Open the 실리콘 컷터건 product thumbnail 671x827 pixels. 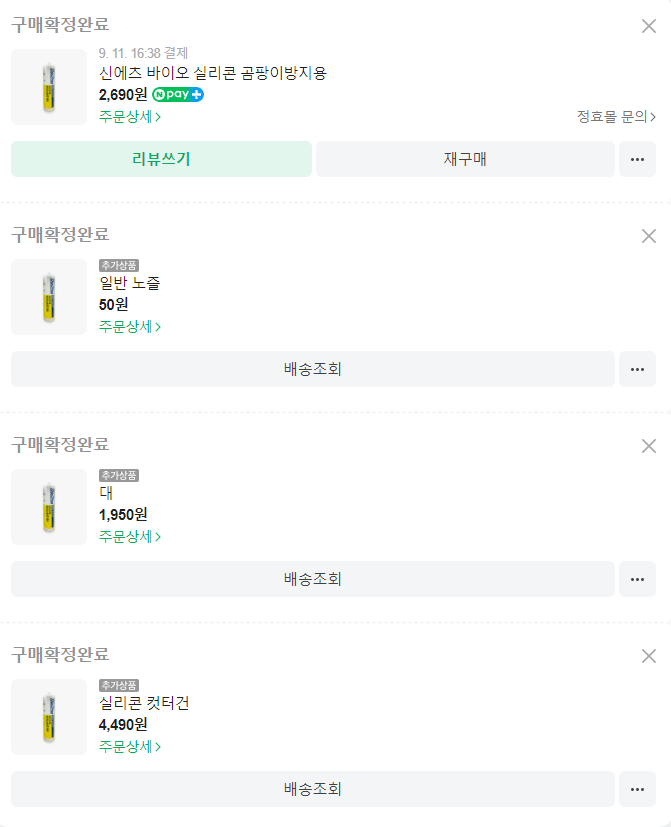pos(49,717)
